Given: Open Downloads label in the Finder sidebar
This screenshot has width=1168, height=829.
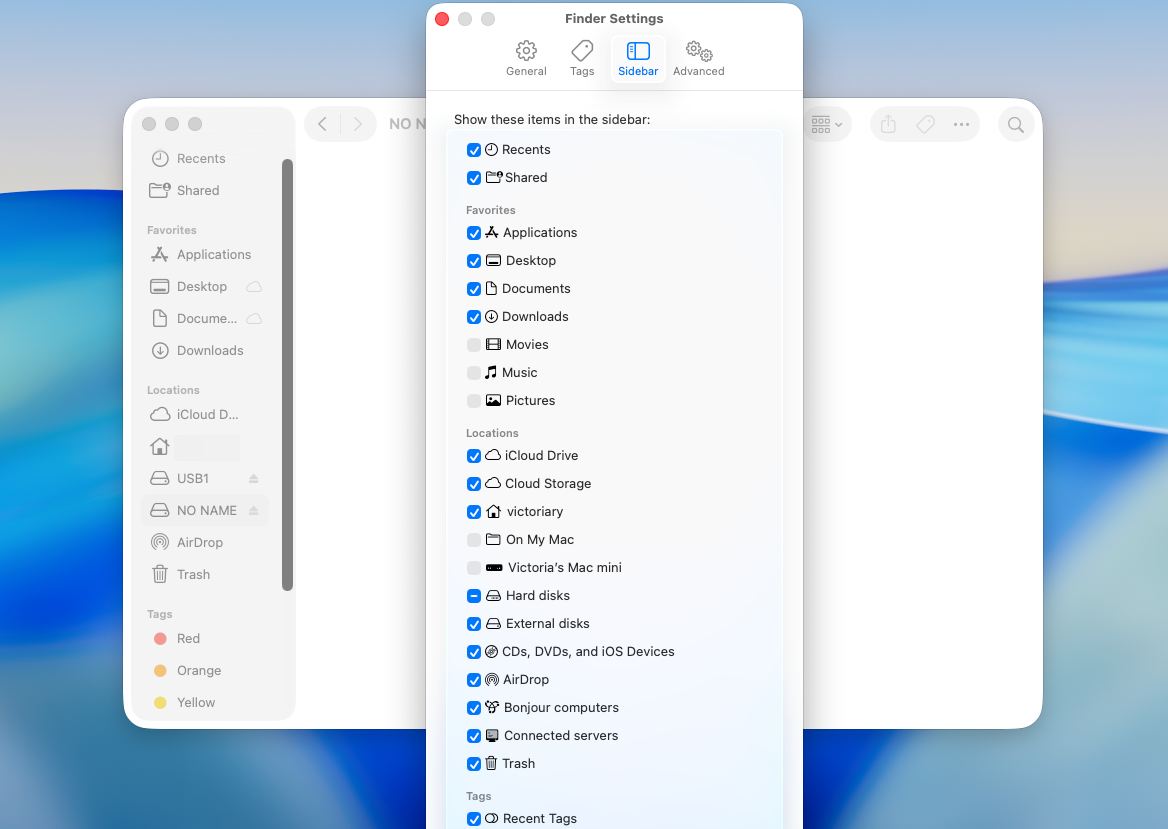Looking at the screenshot, I should 210,351.
